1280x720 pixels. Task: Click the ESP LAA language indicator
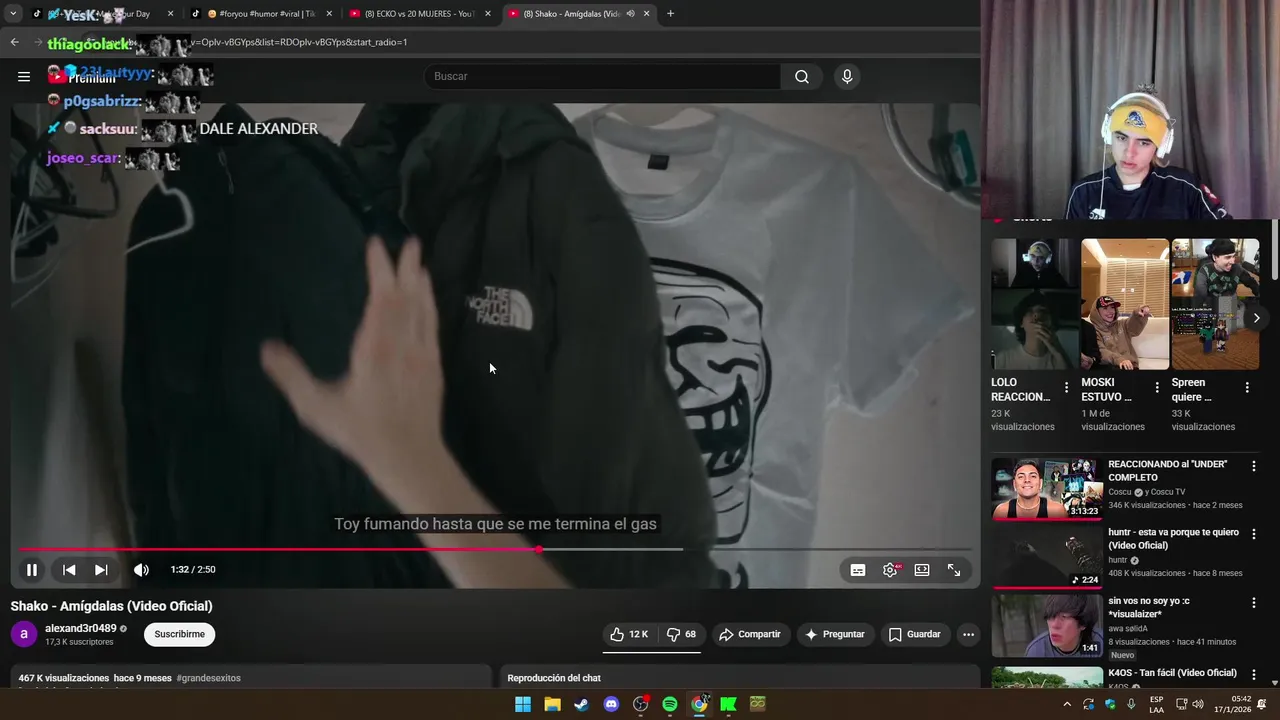(x=1156, y=704)
